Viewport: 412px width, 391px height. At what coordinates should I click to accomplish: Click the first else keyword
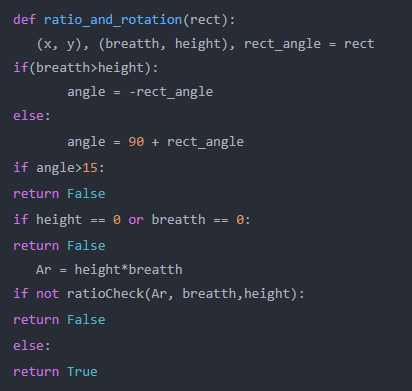[28, 116]
